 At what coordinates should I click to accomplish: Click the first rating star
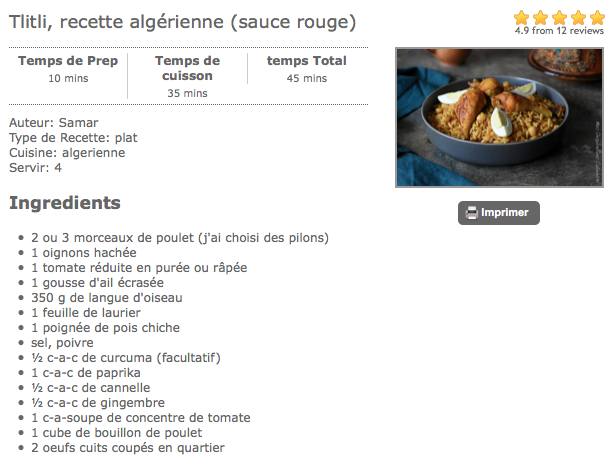[x=521, y=17]
